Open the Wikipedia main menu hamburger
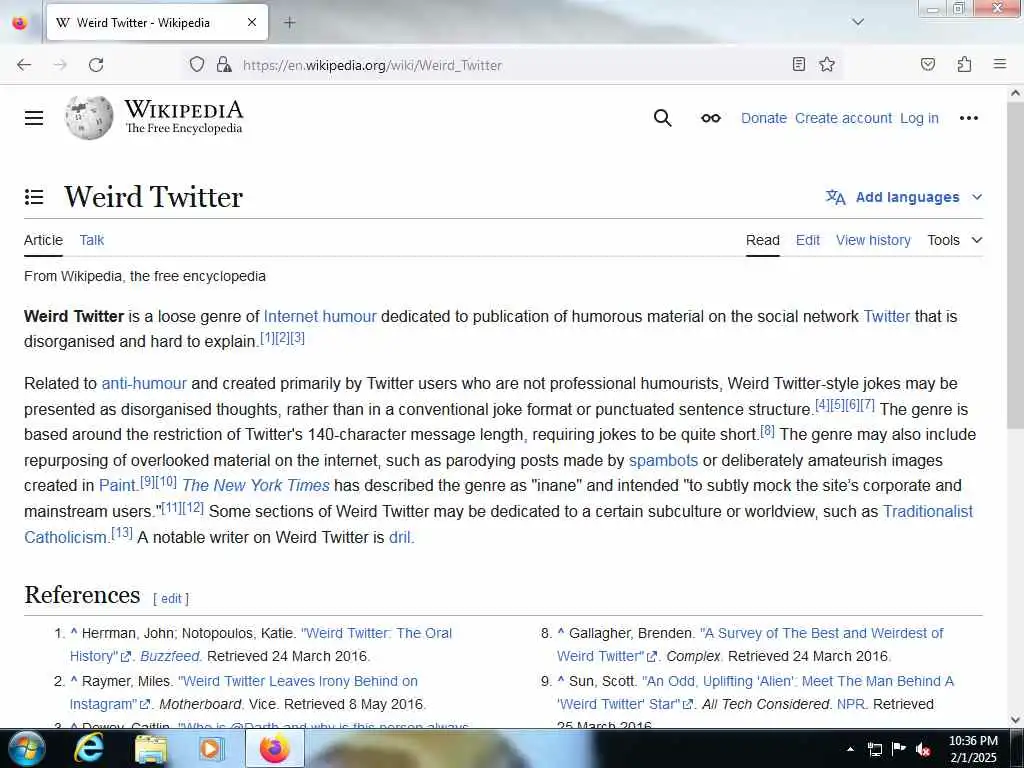The height and width of the screenshot is (768, 1024). [34, 118]
